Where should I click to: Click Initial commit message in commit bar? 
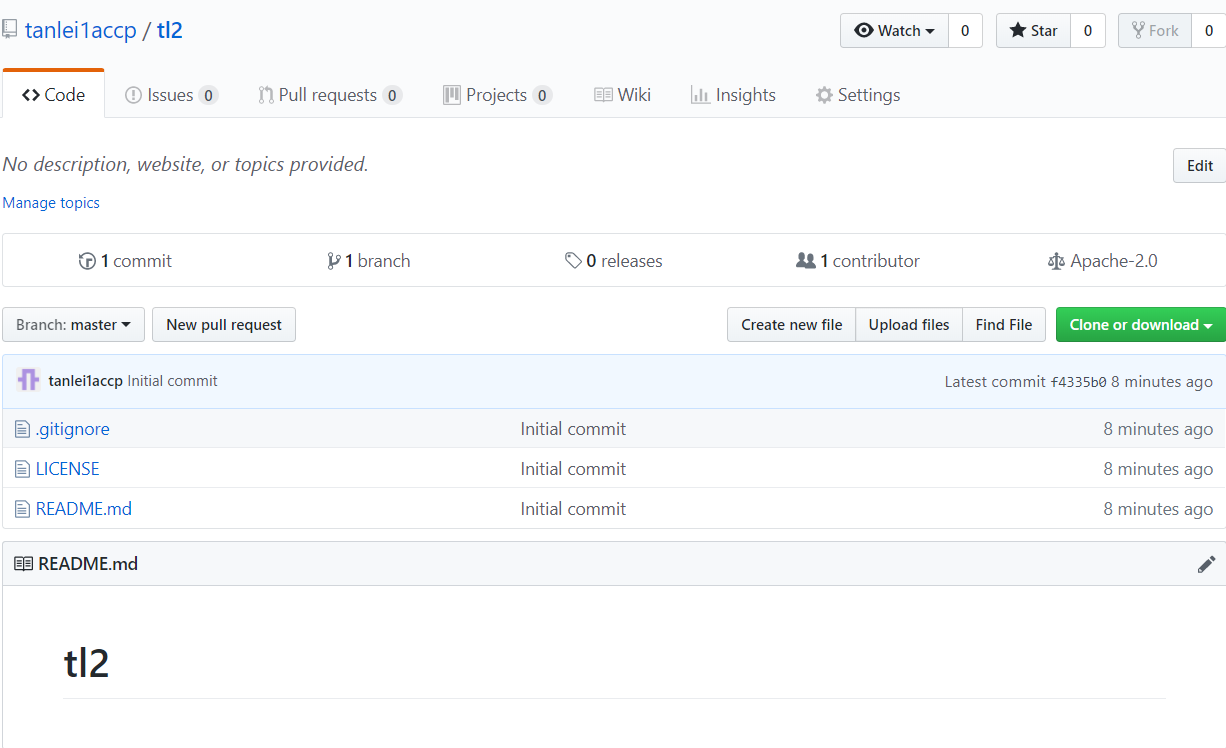[173, 381]
